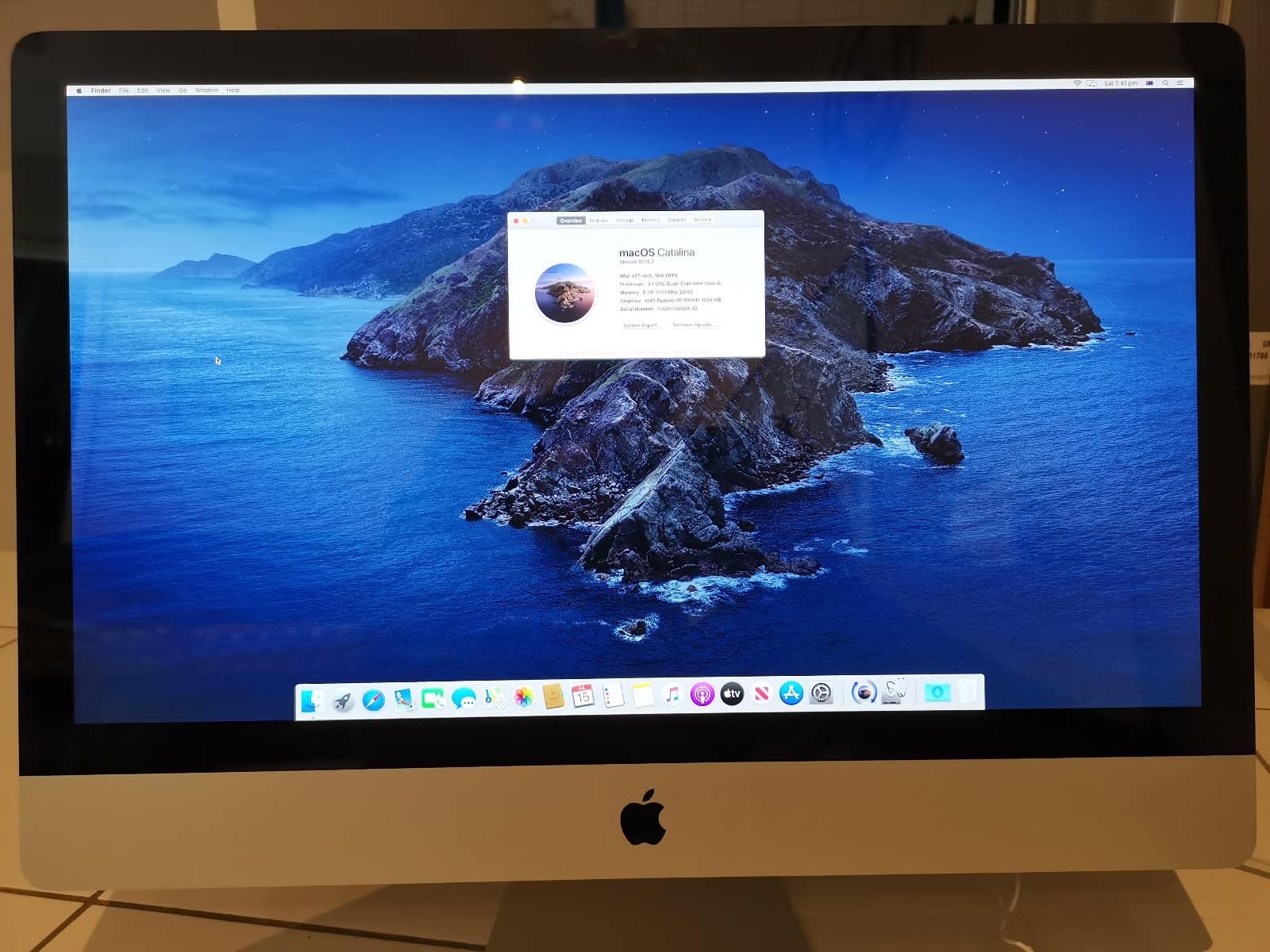Open FaceTime from the Dock
This screenshot has width=1270, height=952.
pyautogui.click(x=433, y=699)
